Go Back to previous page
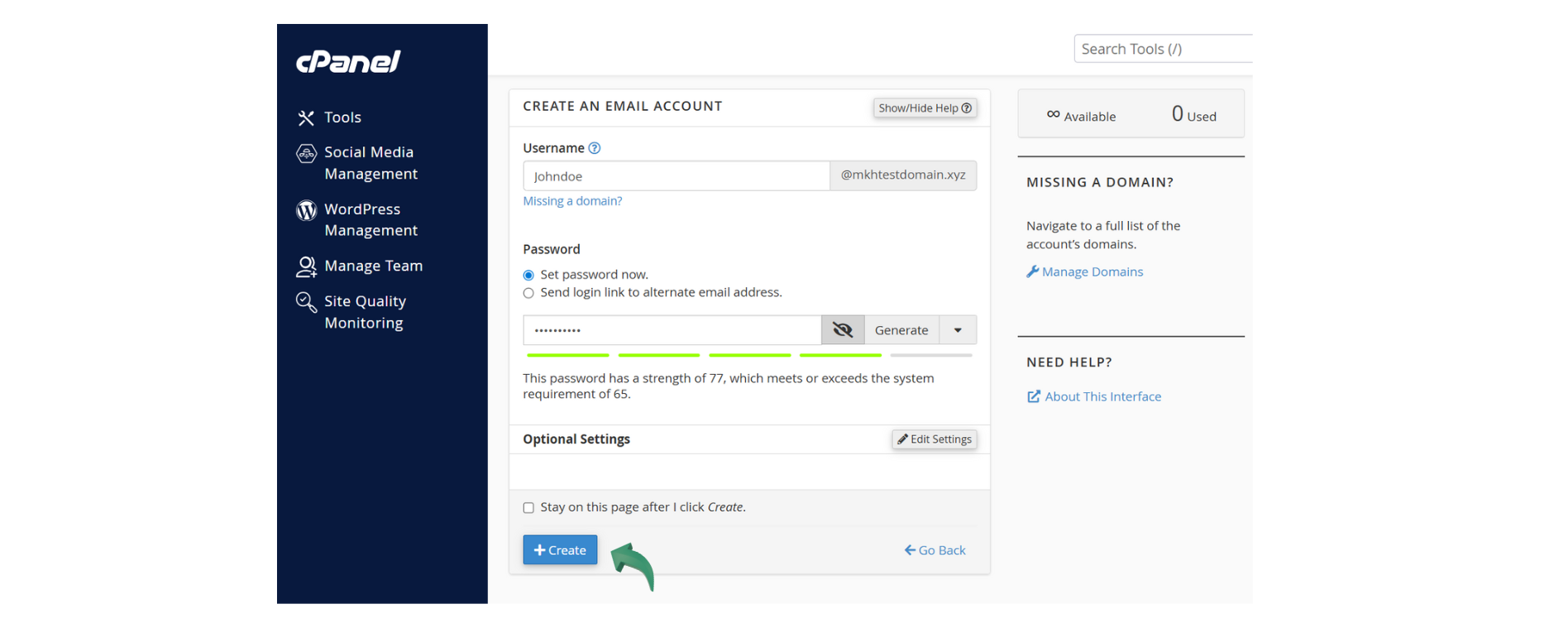 click(935, 550)
